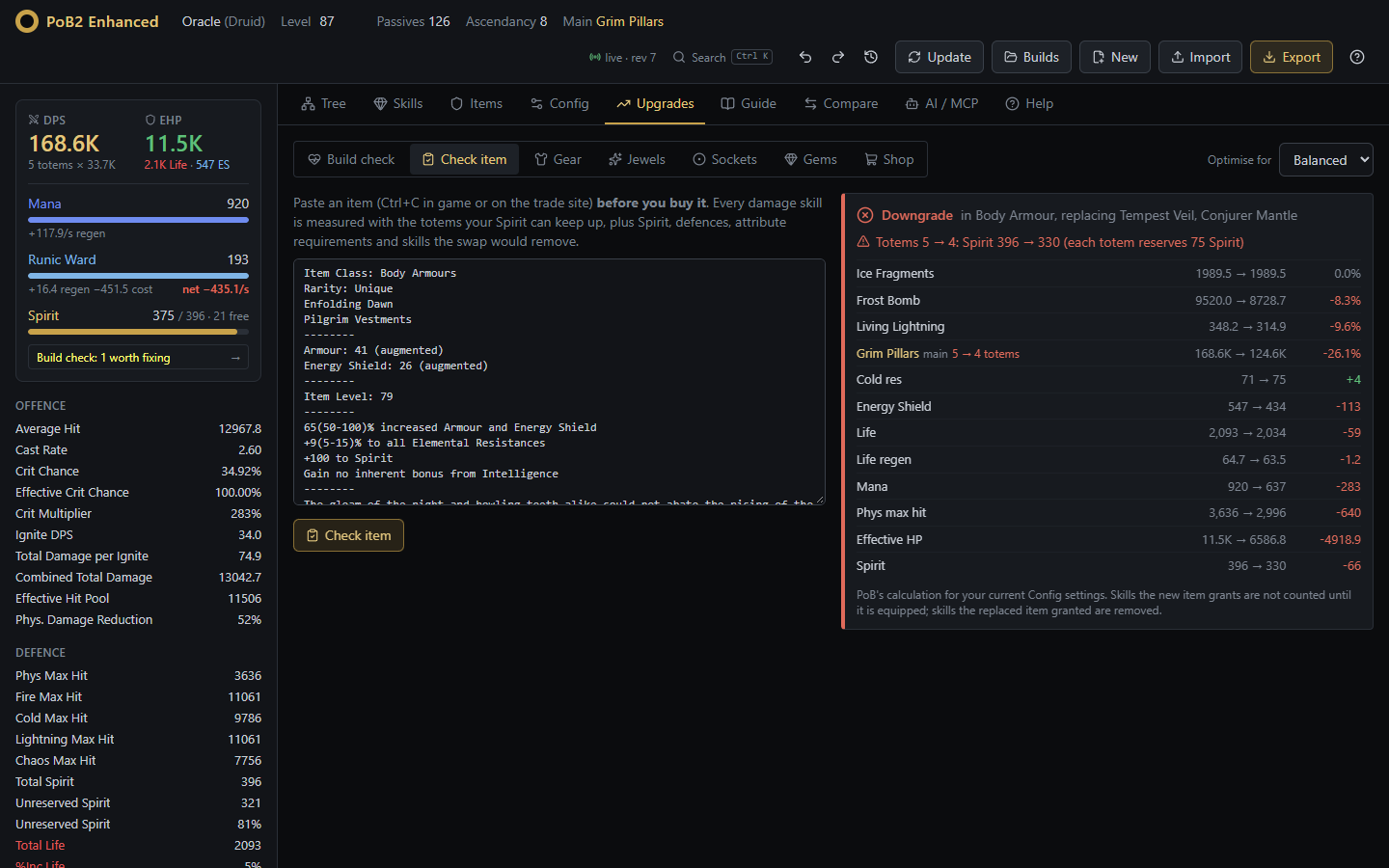Open the Gems sub-tab
This screenshot has height=868, width=1389.
pyautogui.click(x=810, y=159)
